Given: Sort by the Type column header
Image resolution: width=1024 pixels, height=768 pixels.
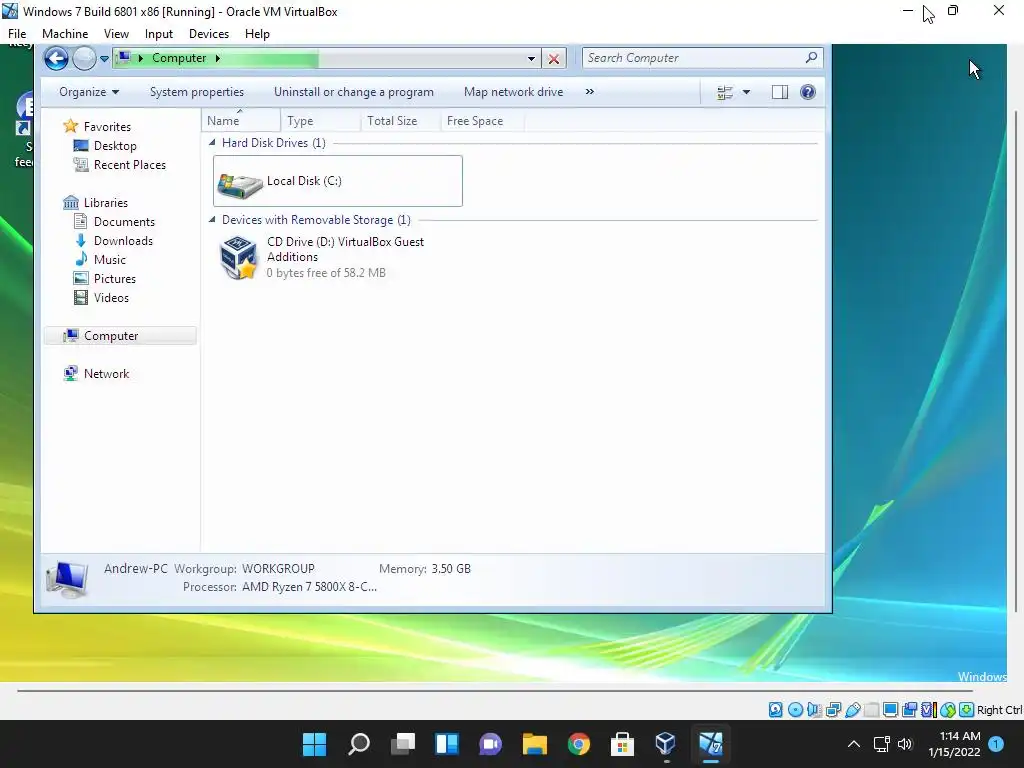Looking at the screenshot, I should [321, 121].
